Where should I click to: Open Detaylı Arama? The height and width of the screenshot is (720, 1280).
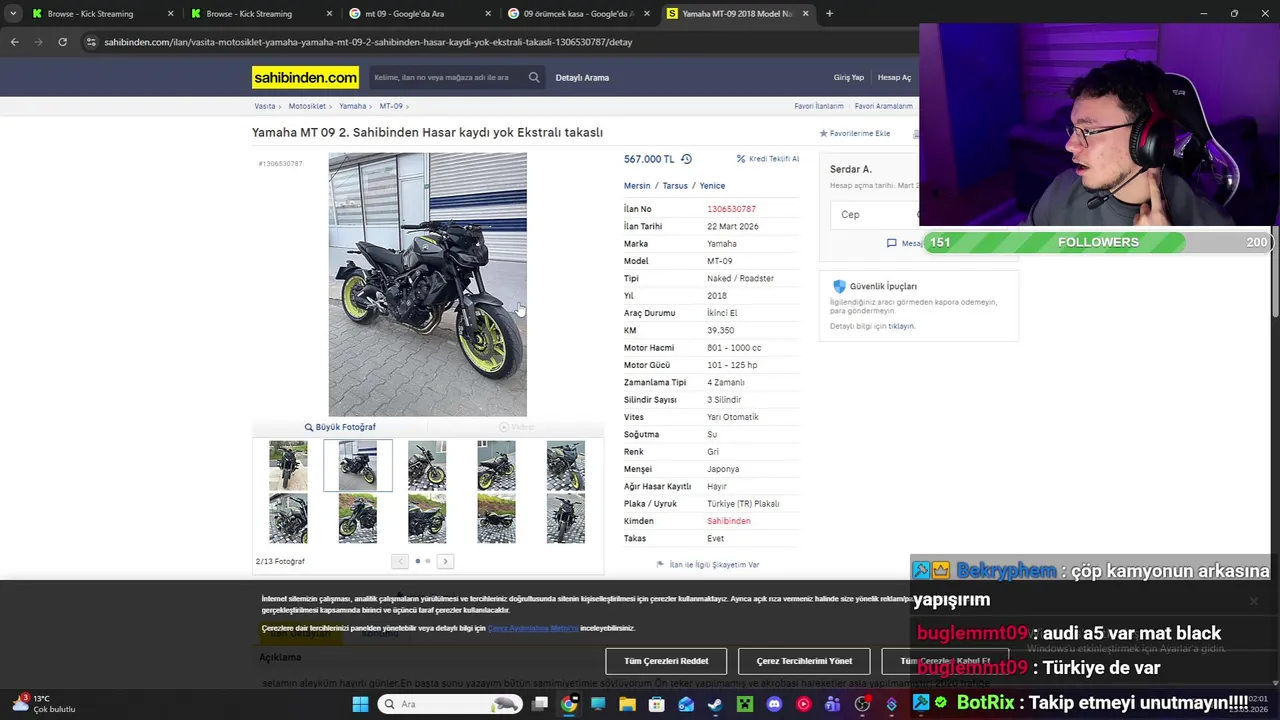tap(582, 77)
